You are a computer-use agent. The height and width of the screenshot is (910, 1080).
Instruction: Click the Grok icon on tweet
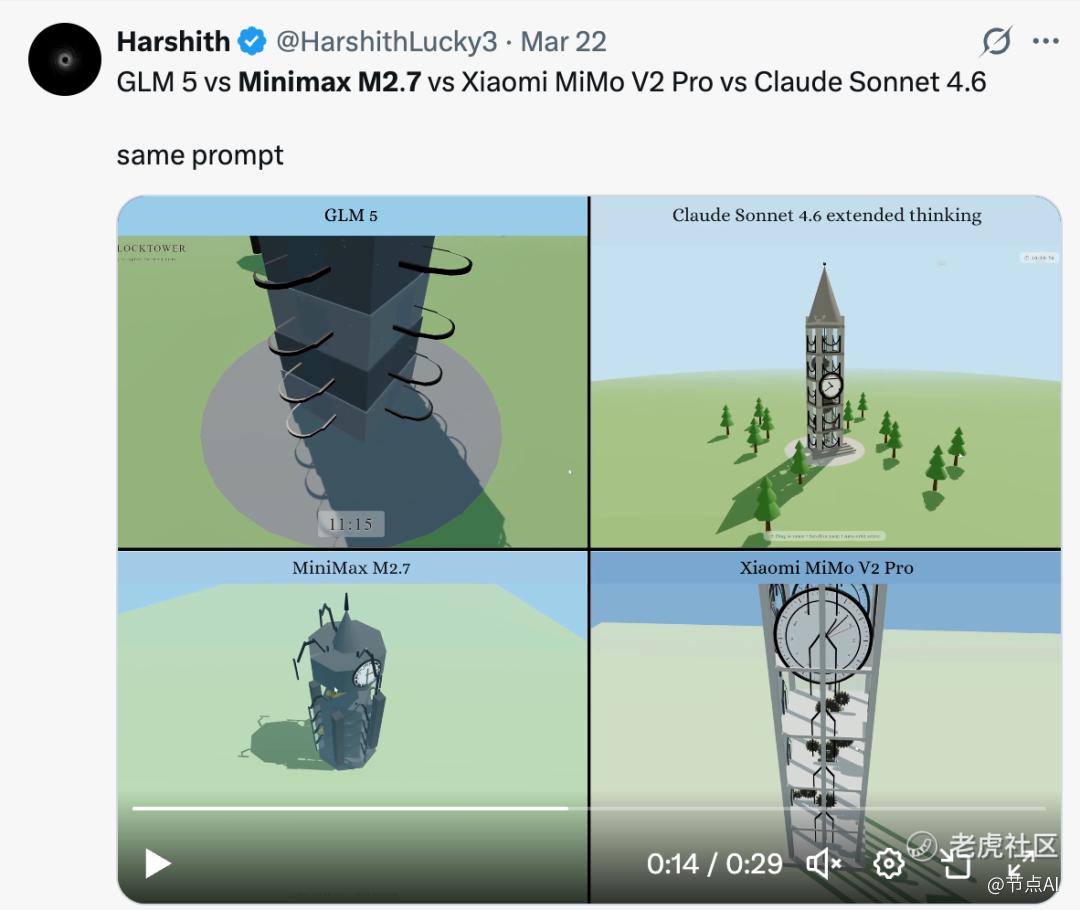[x=996, y=41]
